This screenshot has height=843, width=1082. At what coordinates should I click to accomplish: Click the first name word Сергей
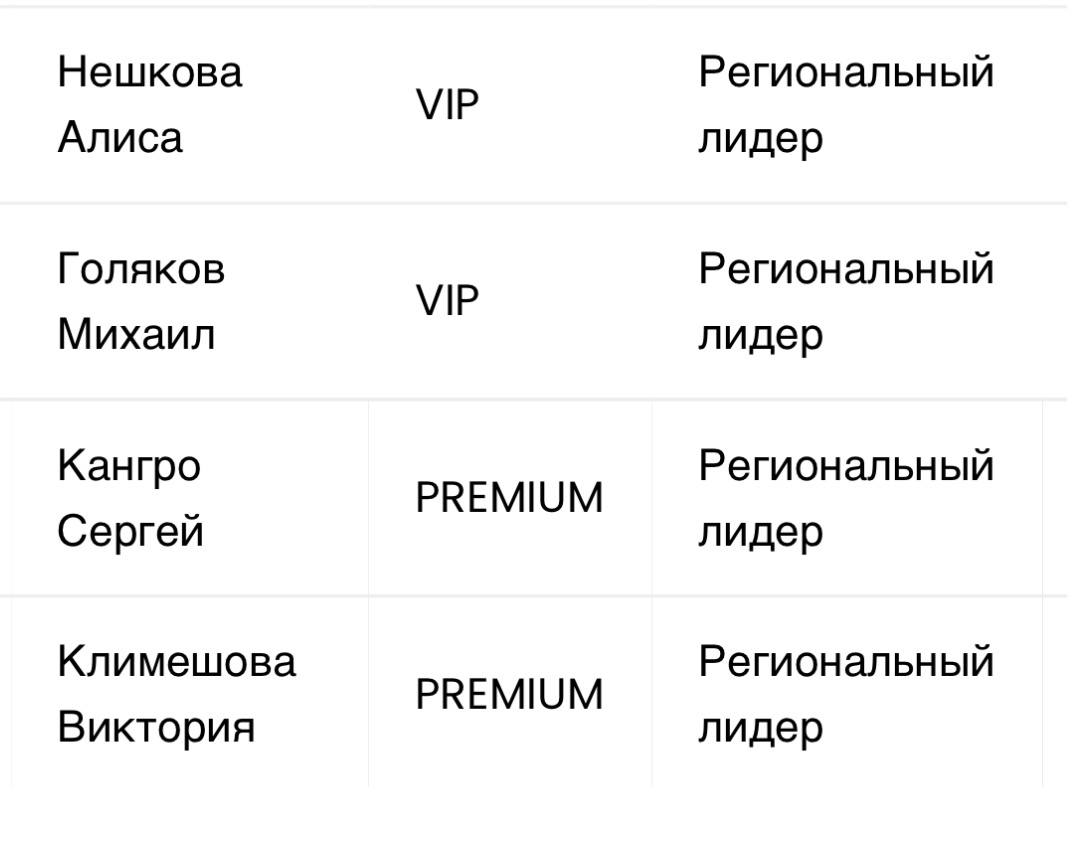click(x=130, y=530)
